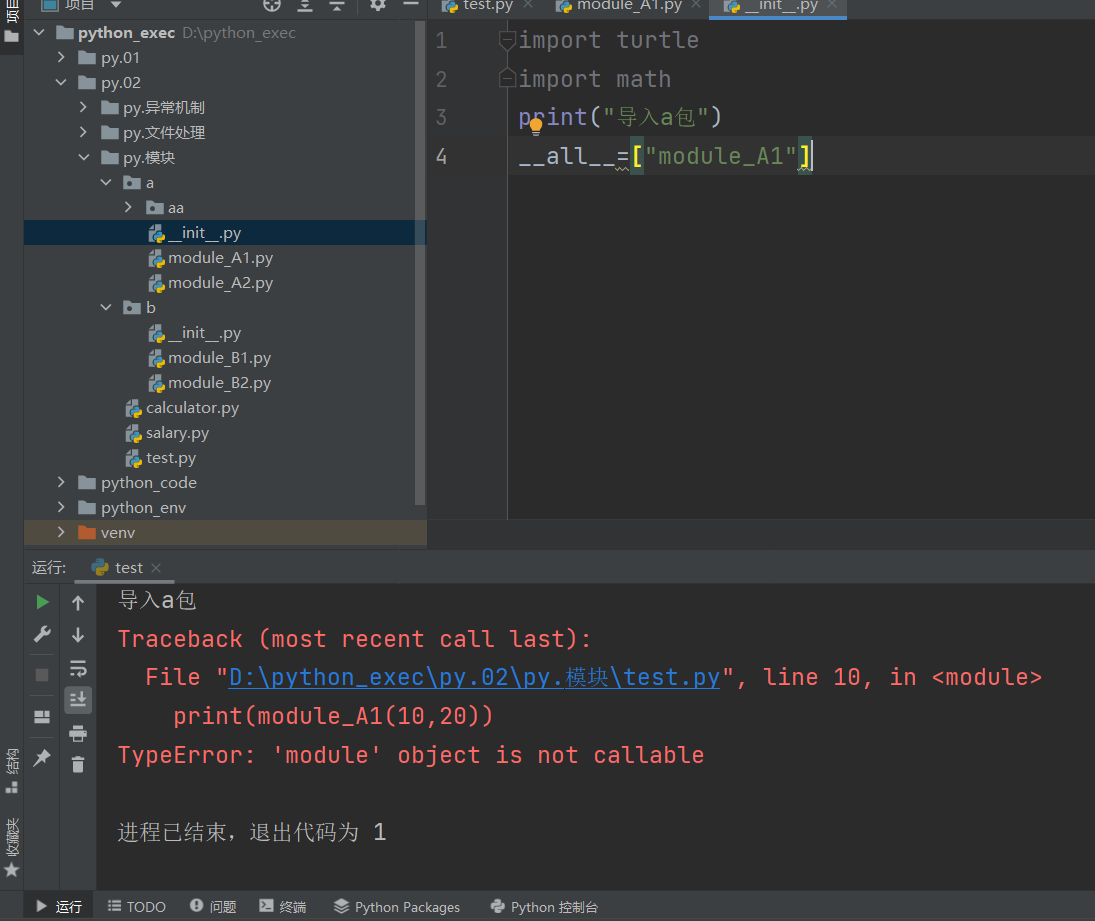This screenshot has width=1095, height=921.
Task: Clear all console output trash icon
Action: point(78,765)
